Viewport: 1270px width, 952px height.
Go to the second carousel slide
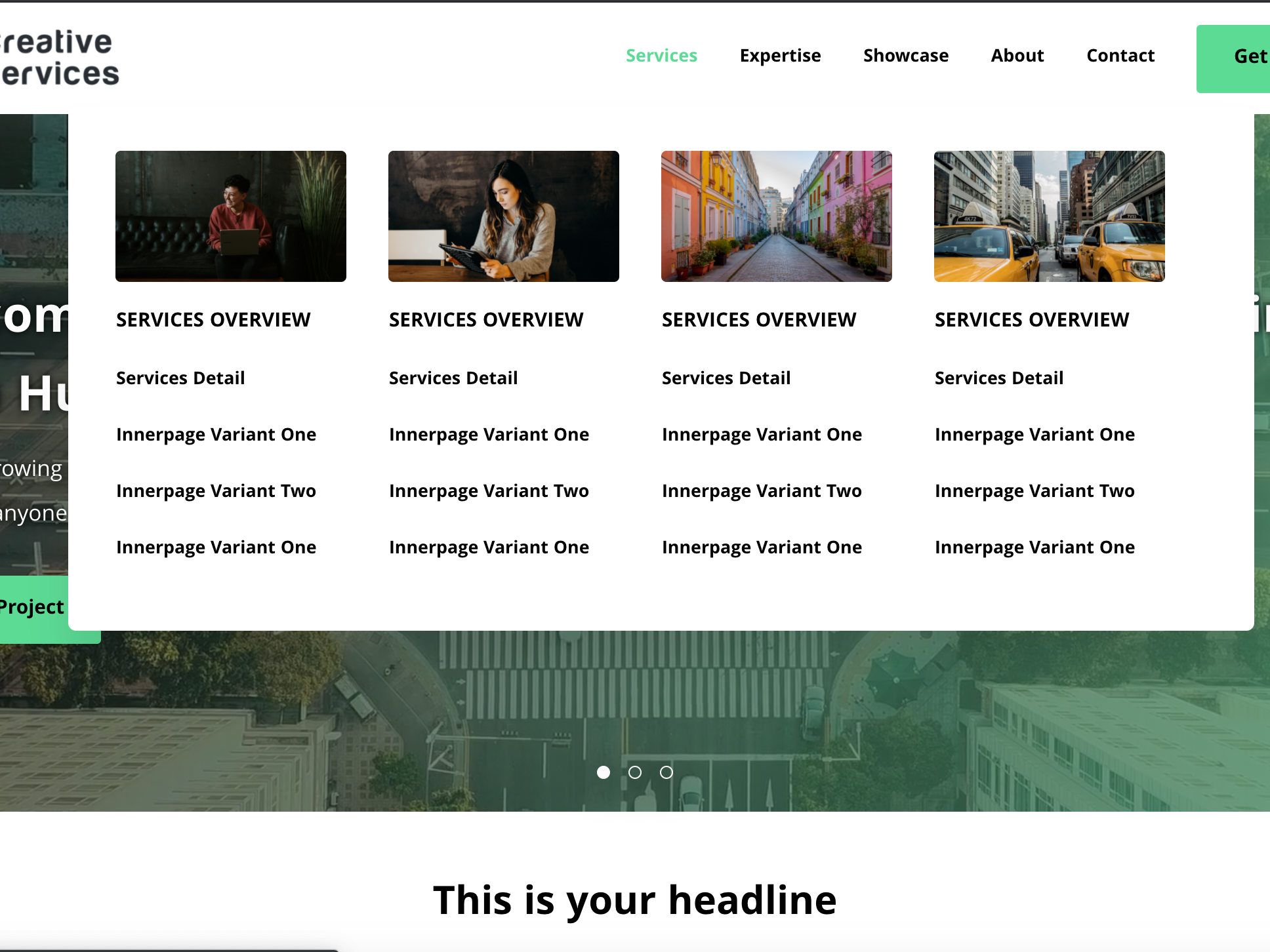pyautogui.click(x=635, y=772)
